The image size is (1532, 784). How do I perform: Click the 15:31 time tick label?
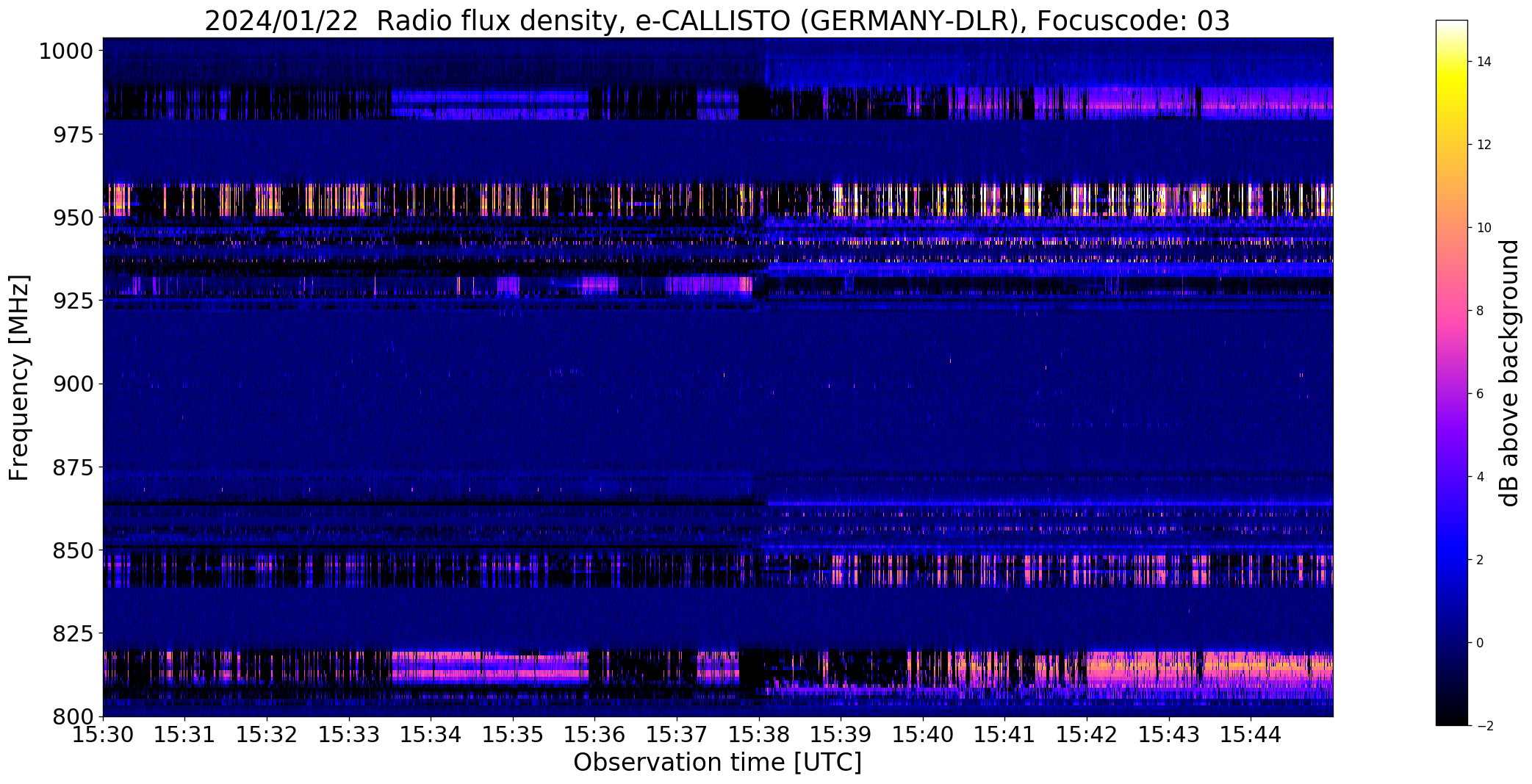coord(185,735)
